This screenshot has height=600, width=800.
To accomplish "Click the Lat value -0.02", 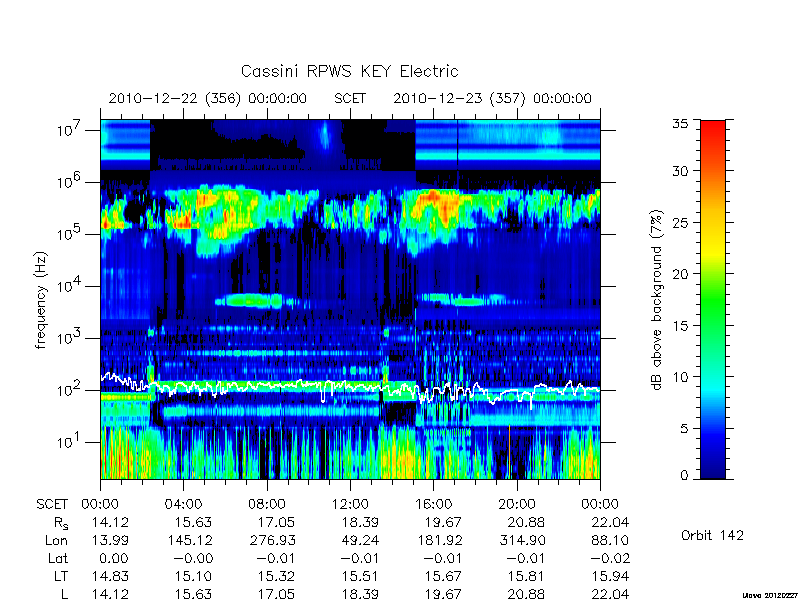I will pyautogui.click(x=610, y=559).
